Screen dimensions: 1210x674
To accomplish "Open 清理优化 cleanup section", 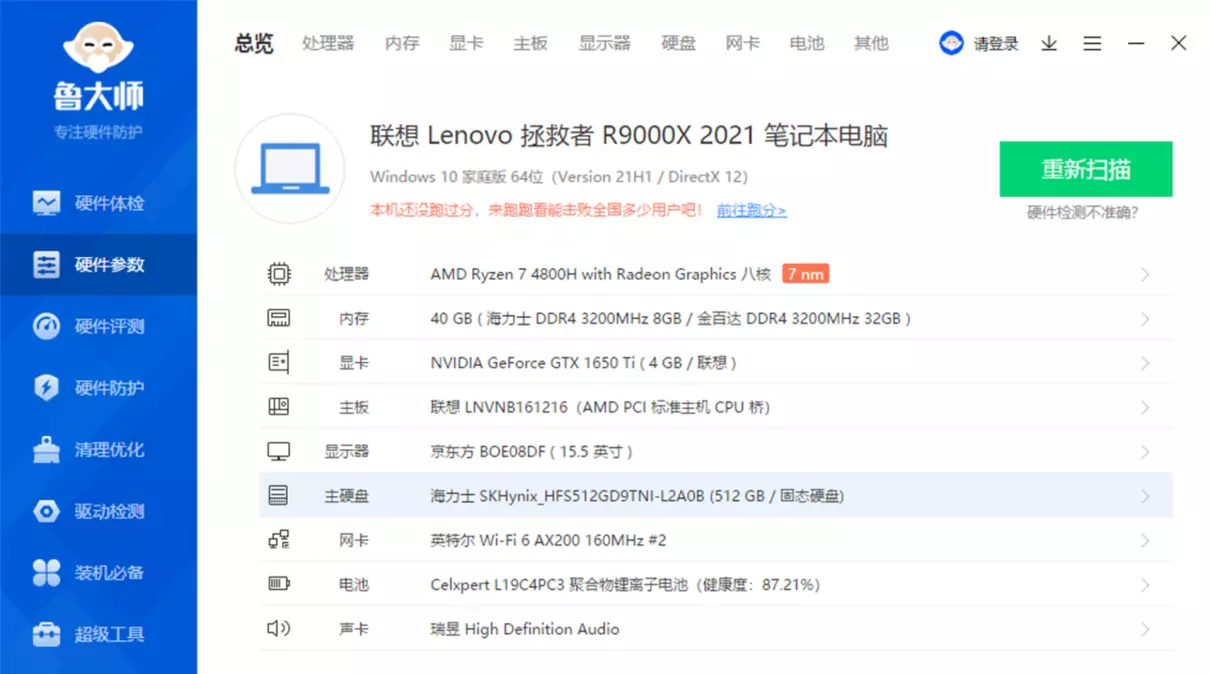I will coord(98,450).
